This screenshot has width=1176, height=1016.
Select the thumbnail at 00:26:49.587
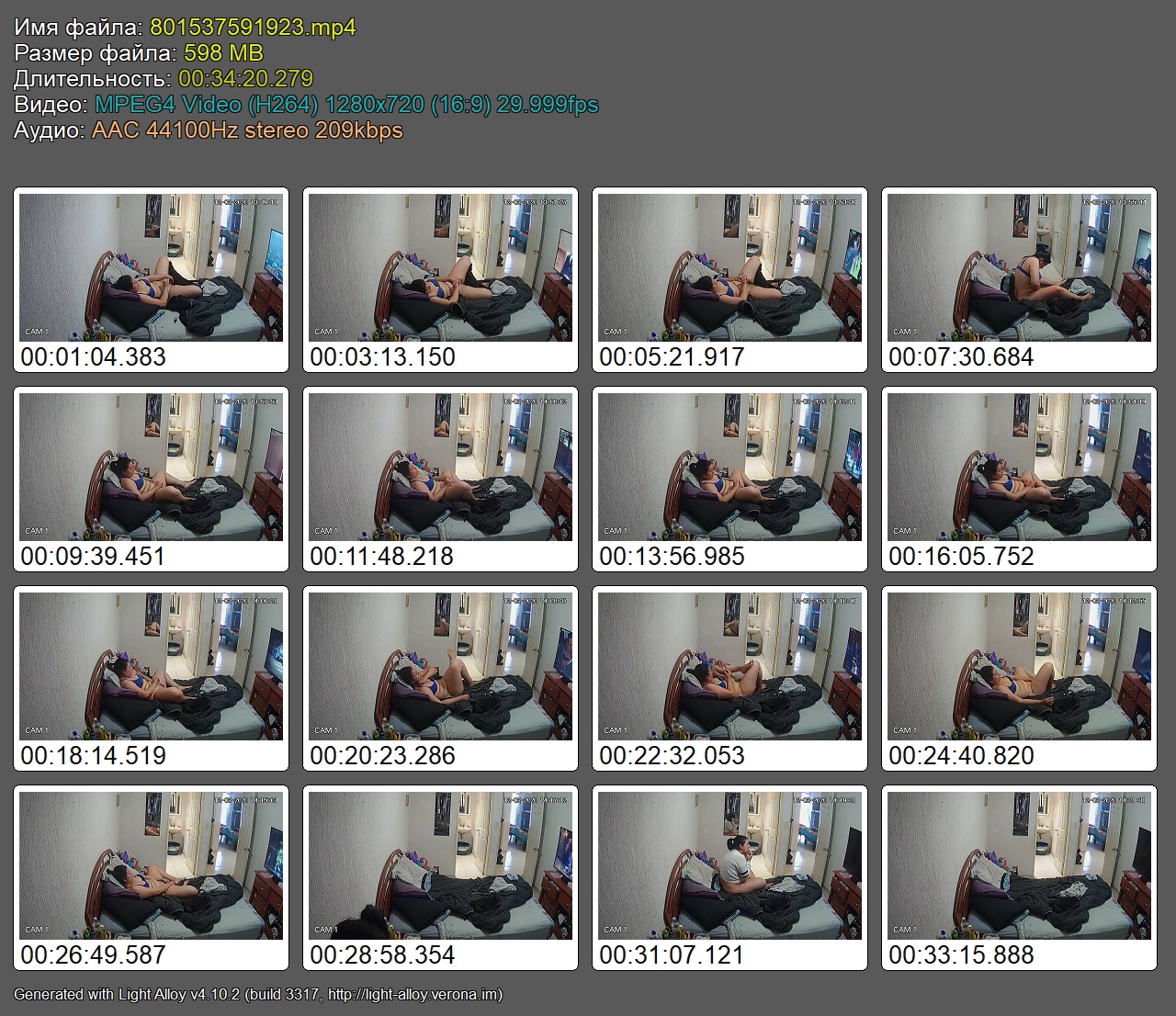tap(151, 865)
